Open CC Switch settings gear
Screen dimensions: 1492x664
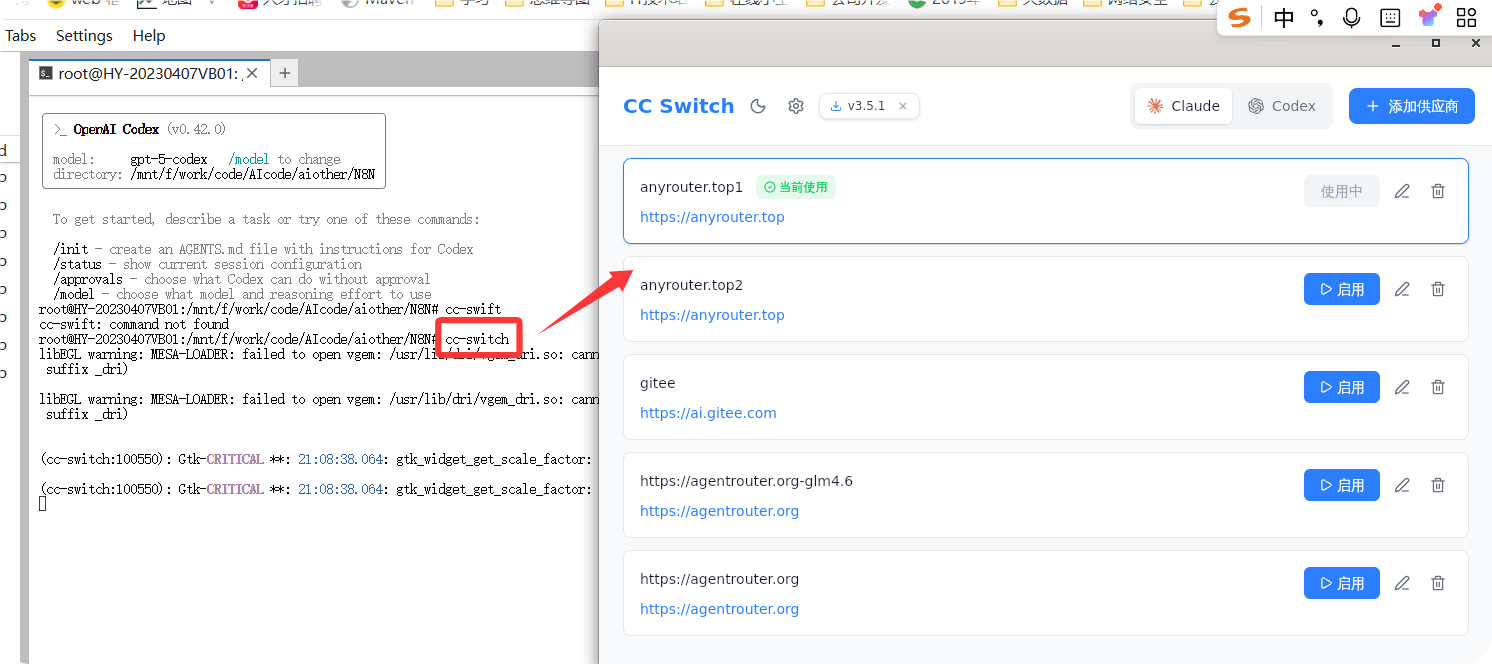(796, 106)
